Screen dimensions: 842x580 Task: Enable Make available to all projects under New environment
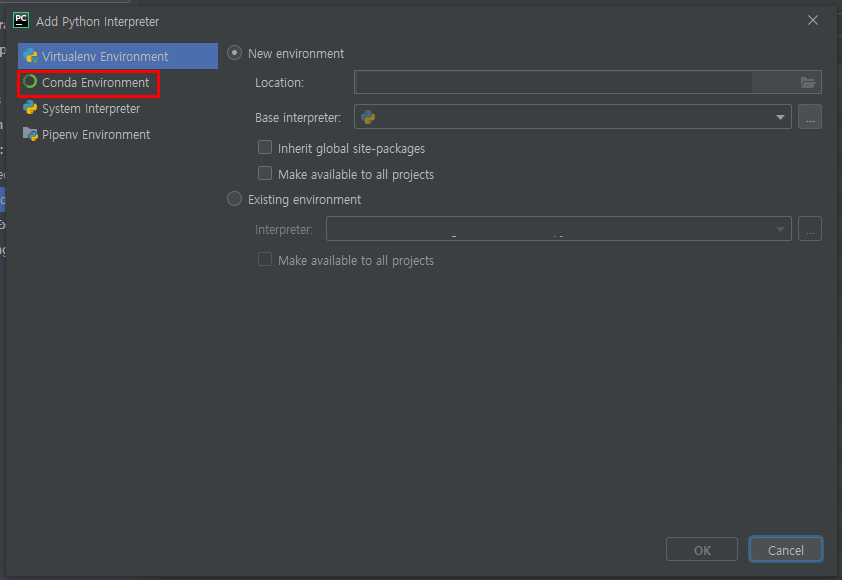tap(265, 173)
